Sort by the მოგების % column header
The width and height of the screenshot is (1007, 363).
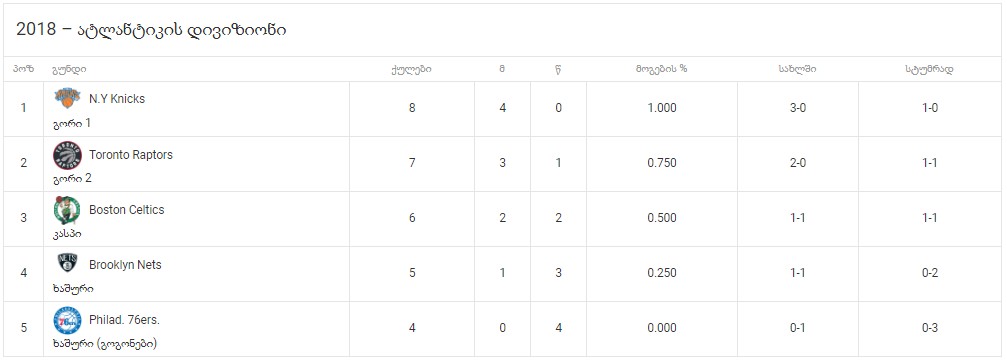coord(661,69)
